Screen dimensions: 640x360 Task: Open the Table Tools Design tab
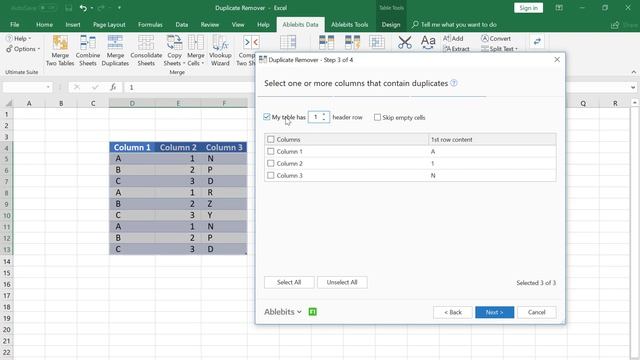click(391, 24)
